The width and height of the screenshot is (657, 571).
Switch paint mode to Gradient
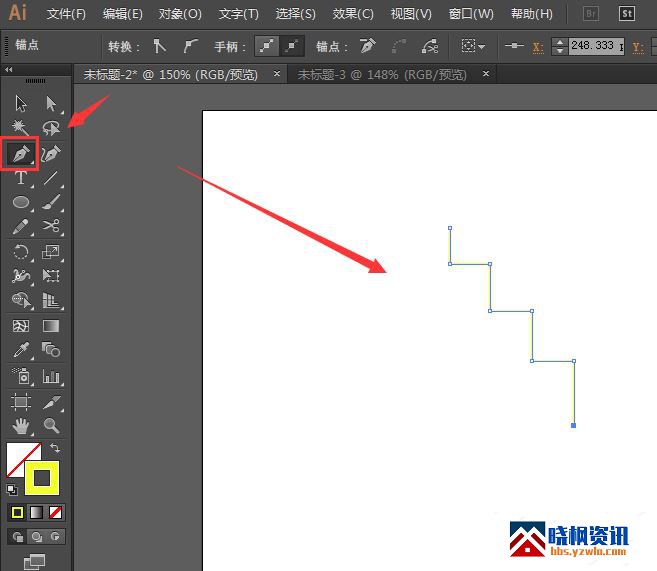pos(36,513)
